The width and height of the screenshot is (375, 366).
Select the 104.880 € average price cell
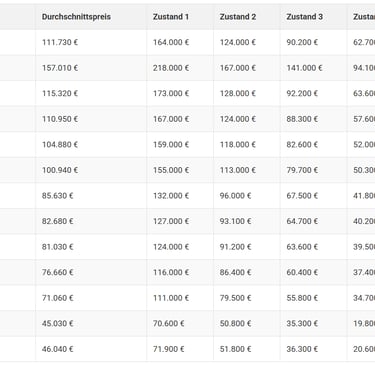tap(60, 145)
